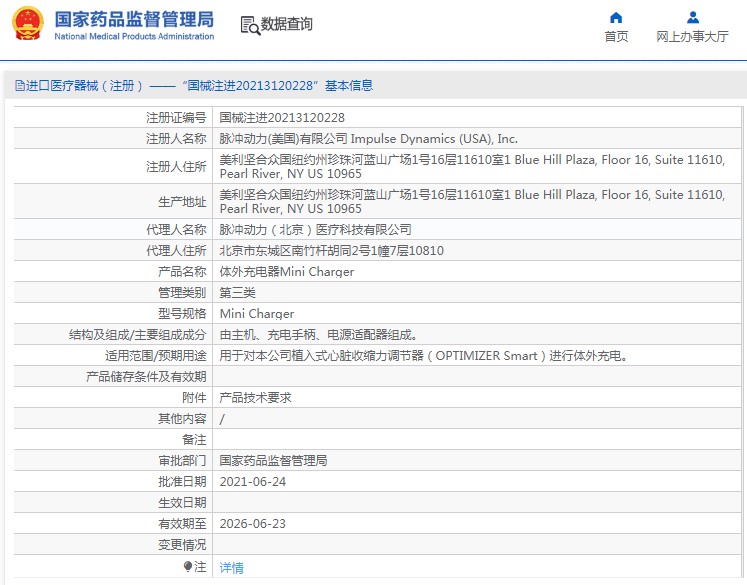Click attachment value 产品技术要求
The height and width of the screenshot is (585, 747).
(x=255, y=398)
